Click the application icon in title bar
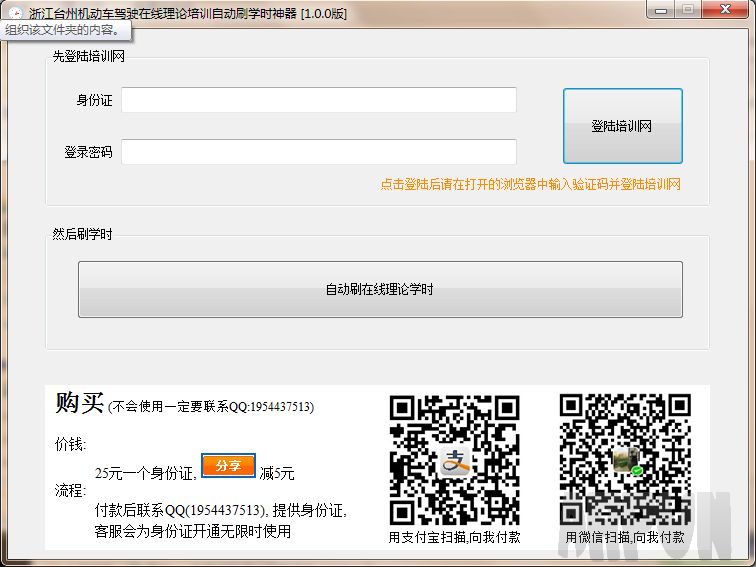The height and width of the screenshot is (567, 756). coord(16,13)
